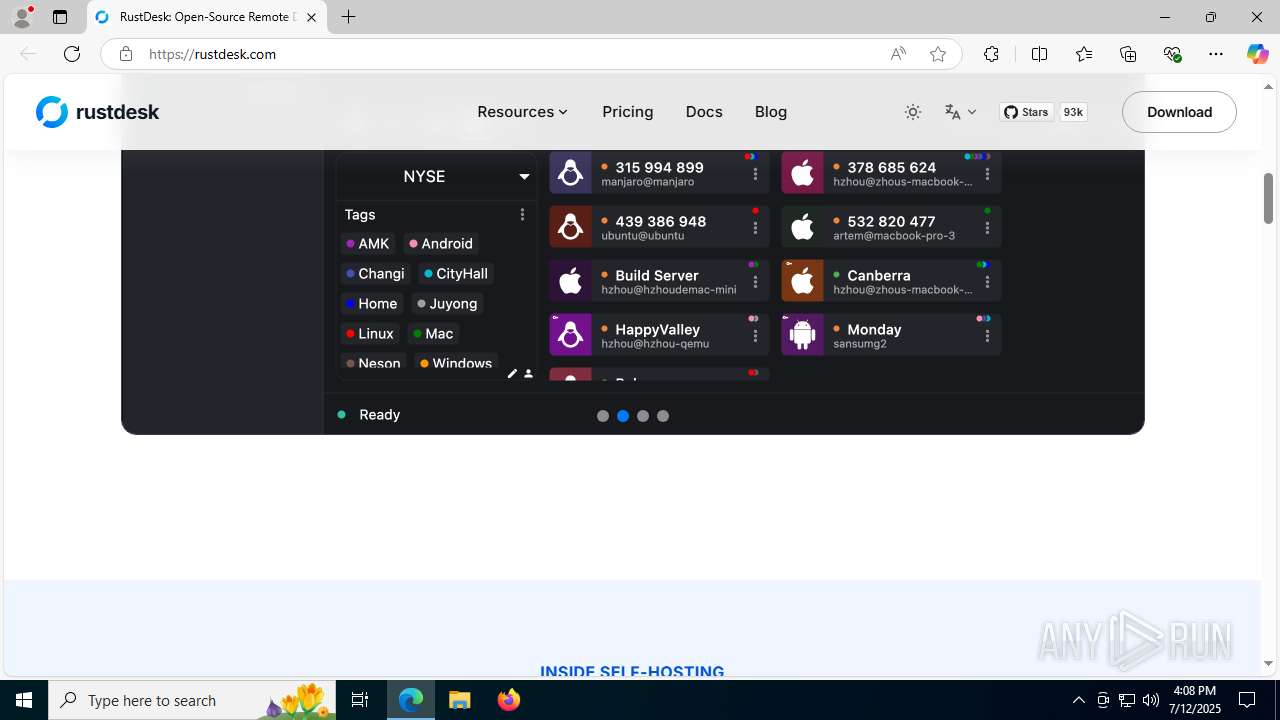Open the Favorites list

pos(1084,54)
